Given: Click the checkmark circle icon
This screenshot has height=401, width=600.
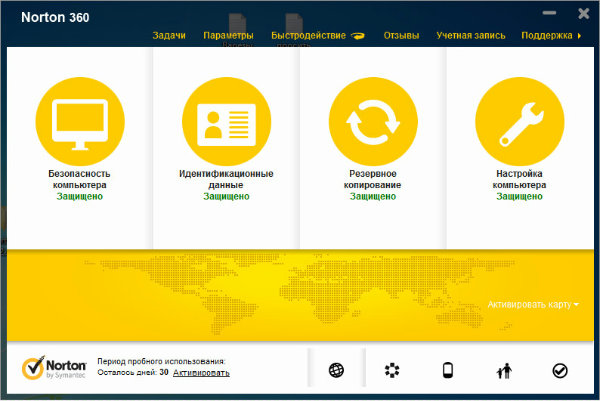Looking at the screenshot, I should coord(559,371).
